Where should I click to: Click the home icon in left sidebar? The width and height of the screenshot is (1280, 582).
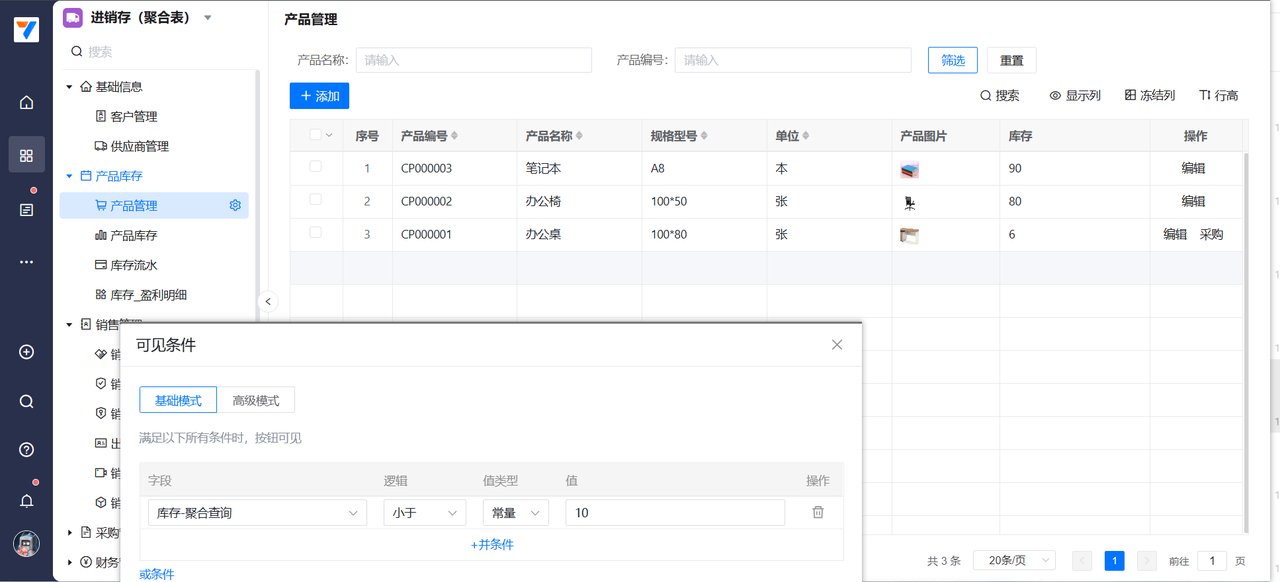coord(27,102)
